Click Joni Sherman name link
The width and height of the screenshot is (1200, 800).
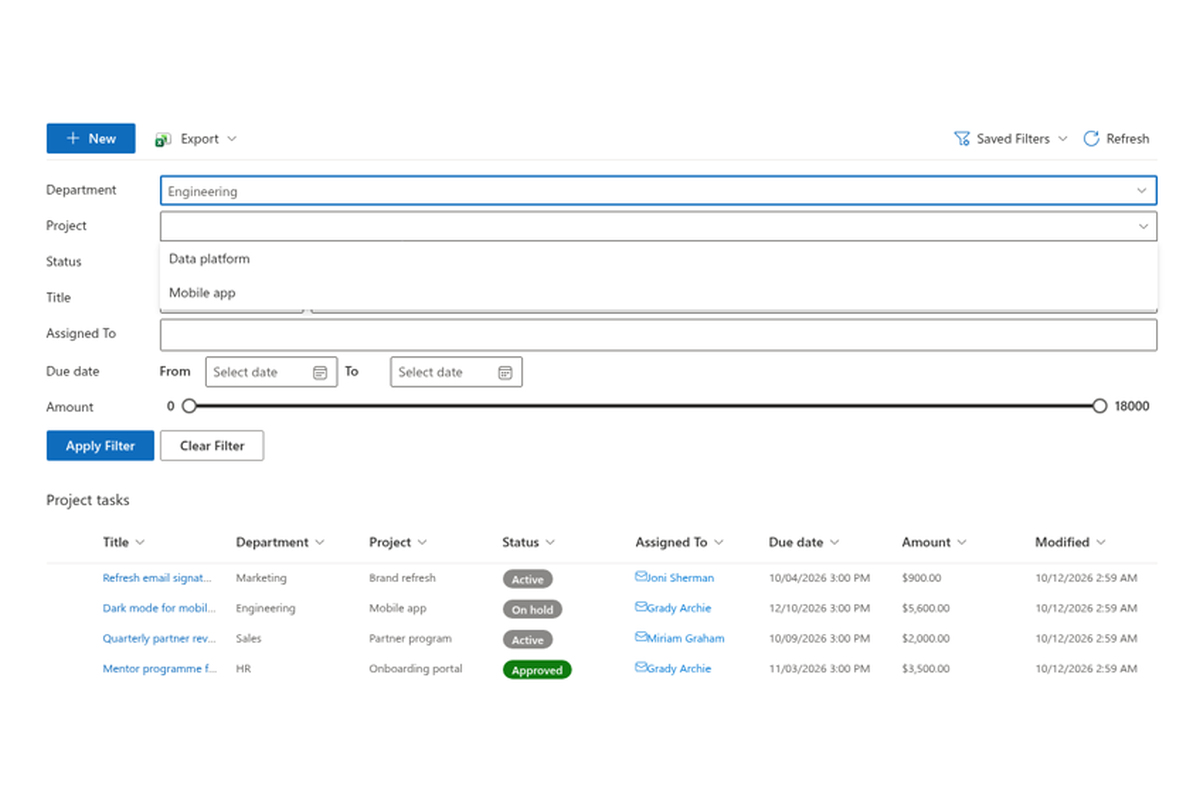click(681, 578)
